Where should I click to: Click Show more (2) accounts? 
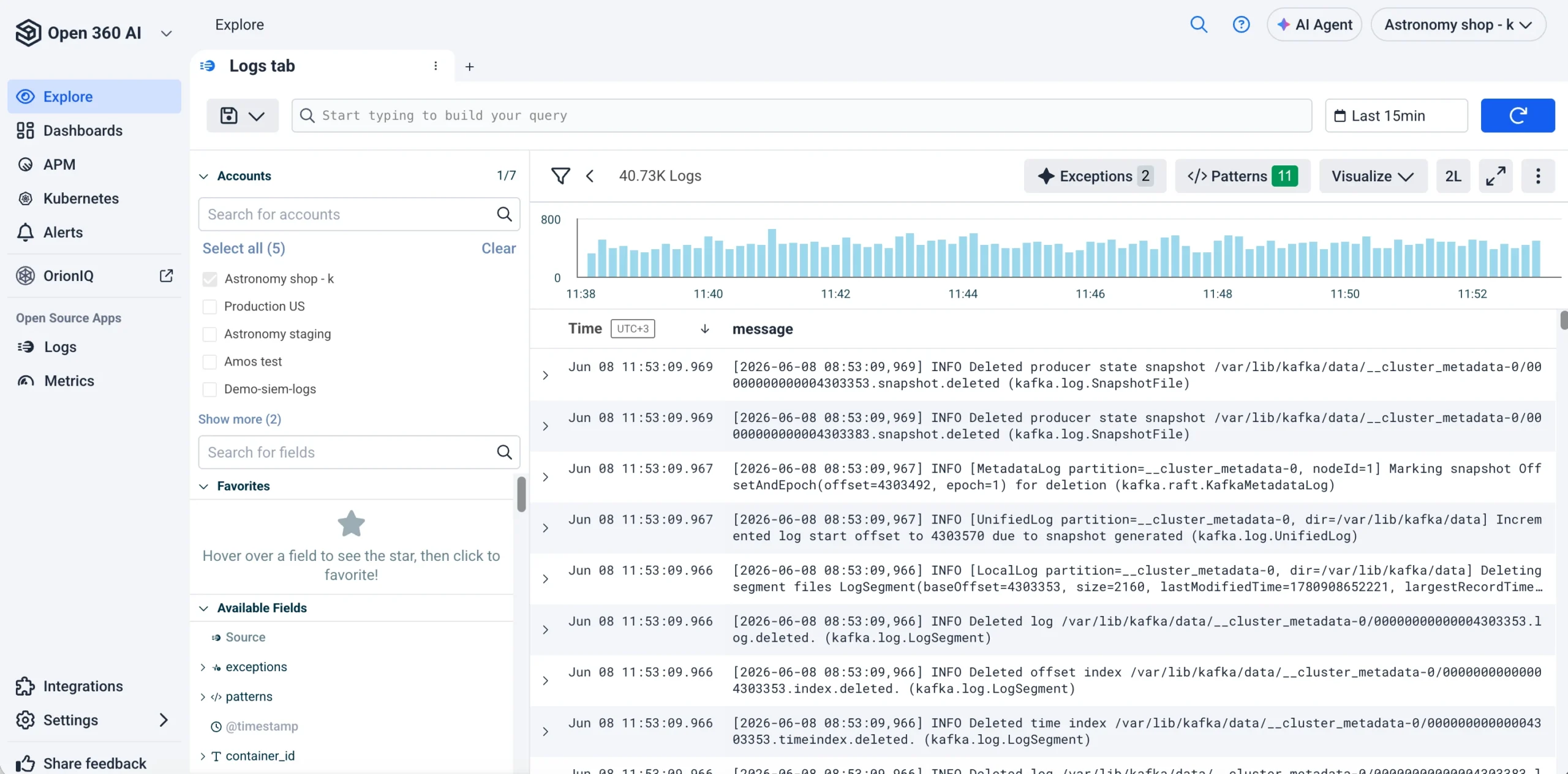click(239, 419)
